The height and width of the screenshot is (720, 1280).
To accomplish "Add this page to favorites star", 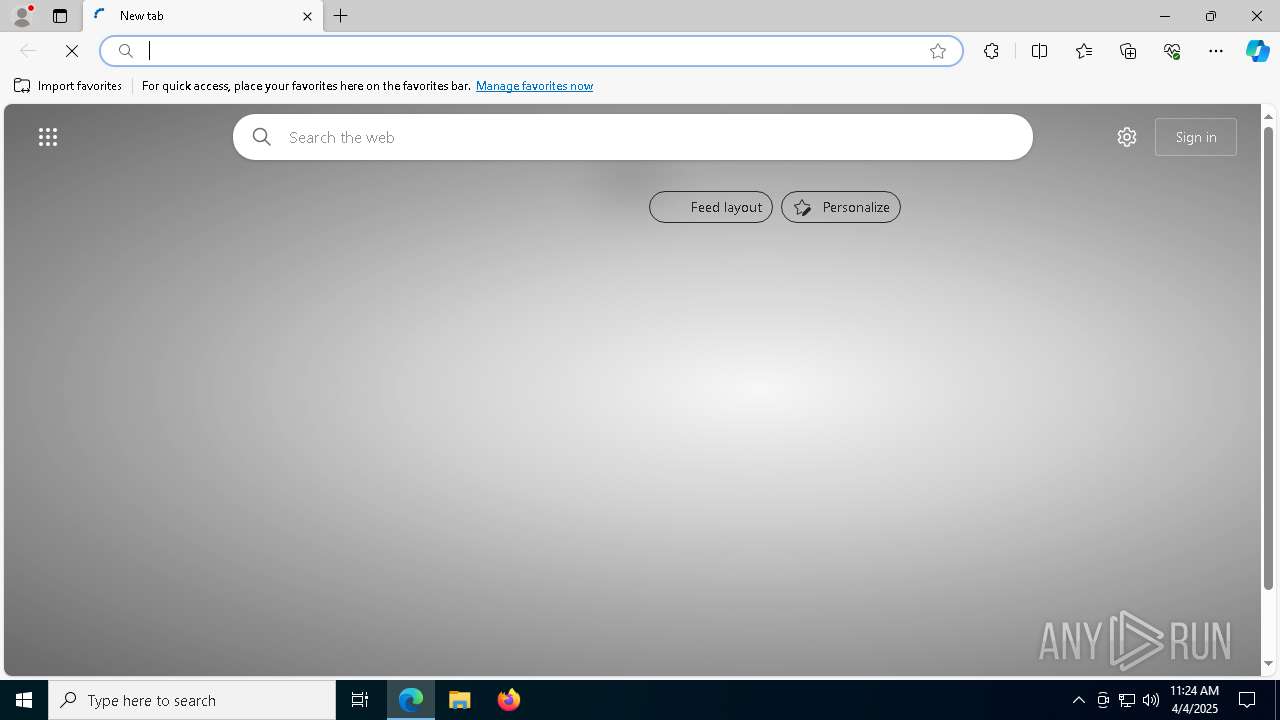I will (938, 51).
